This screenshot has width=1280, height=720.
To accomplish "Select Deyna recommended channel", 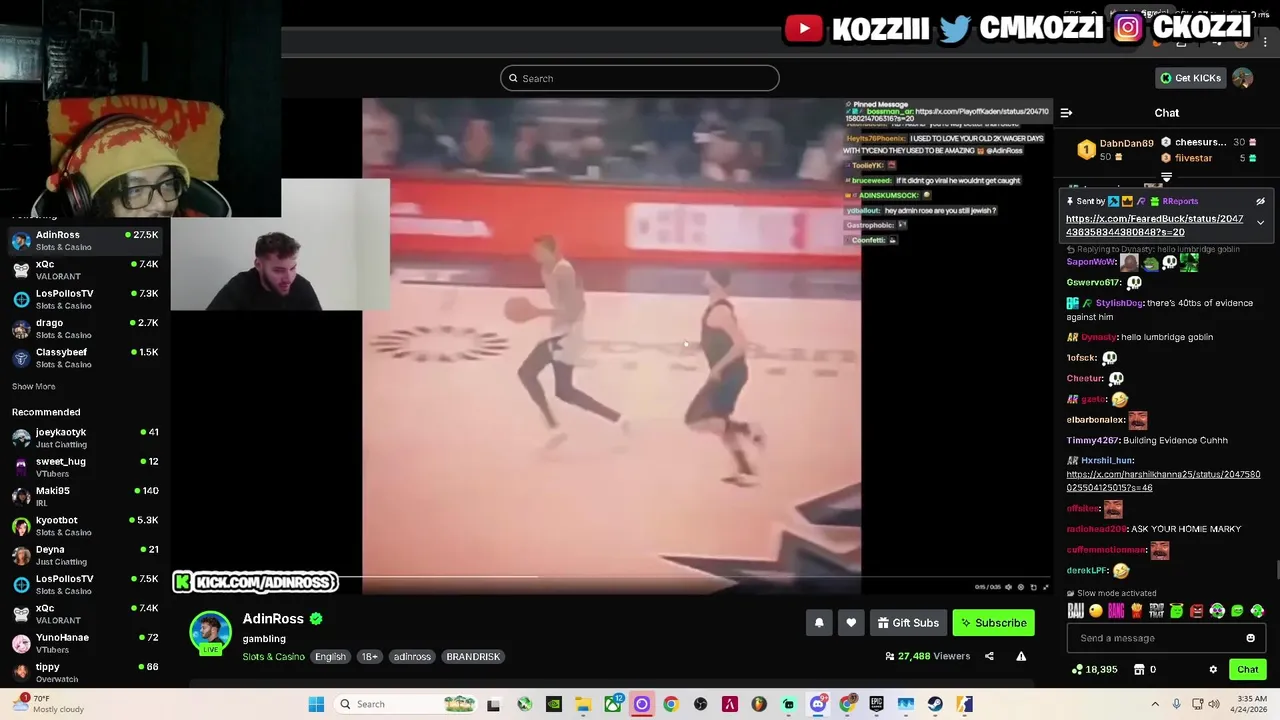I will [x=85, y=555].
